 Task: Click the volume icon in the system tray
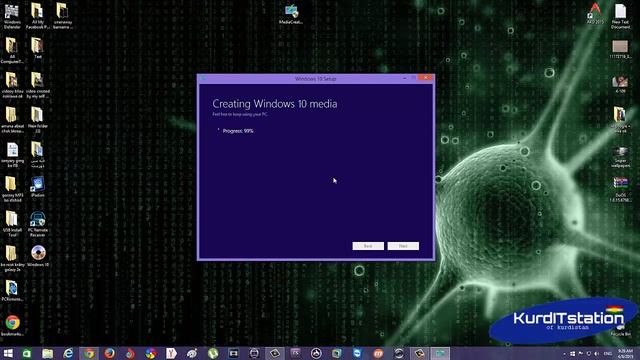[x=597, y=353]
